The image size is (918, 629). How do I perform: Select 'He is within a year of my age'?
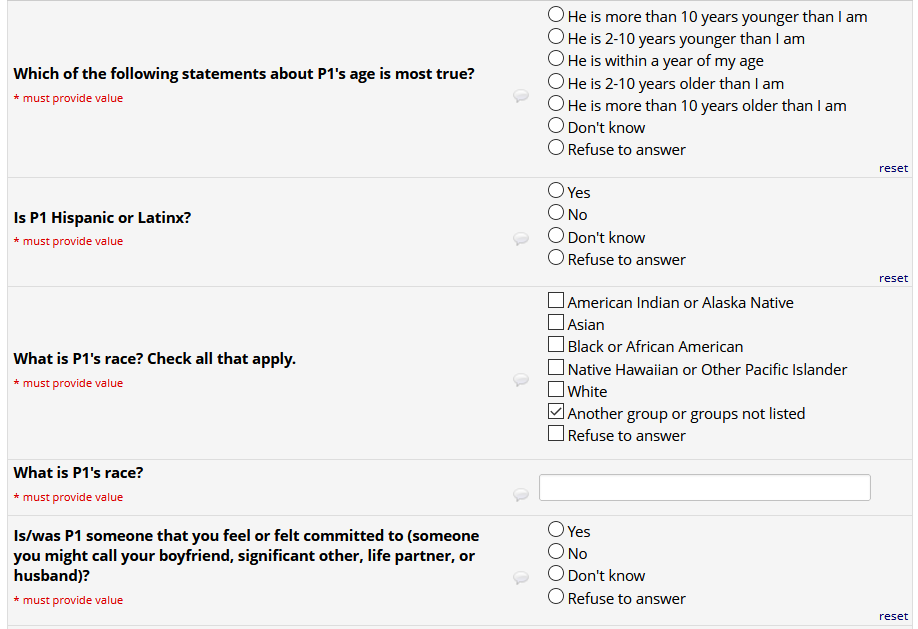[x=556, y=60]
